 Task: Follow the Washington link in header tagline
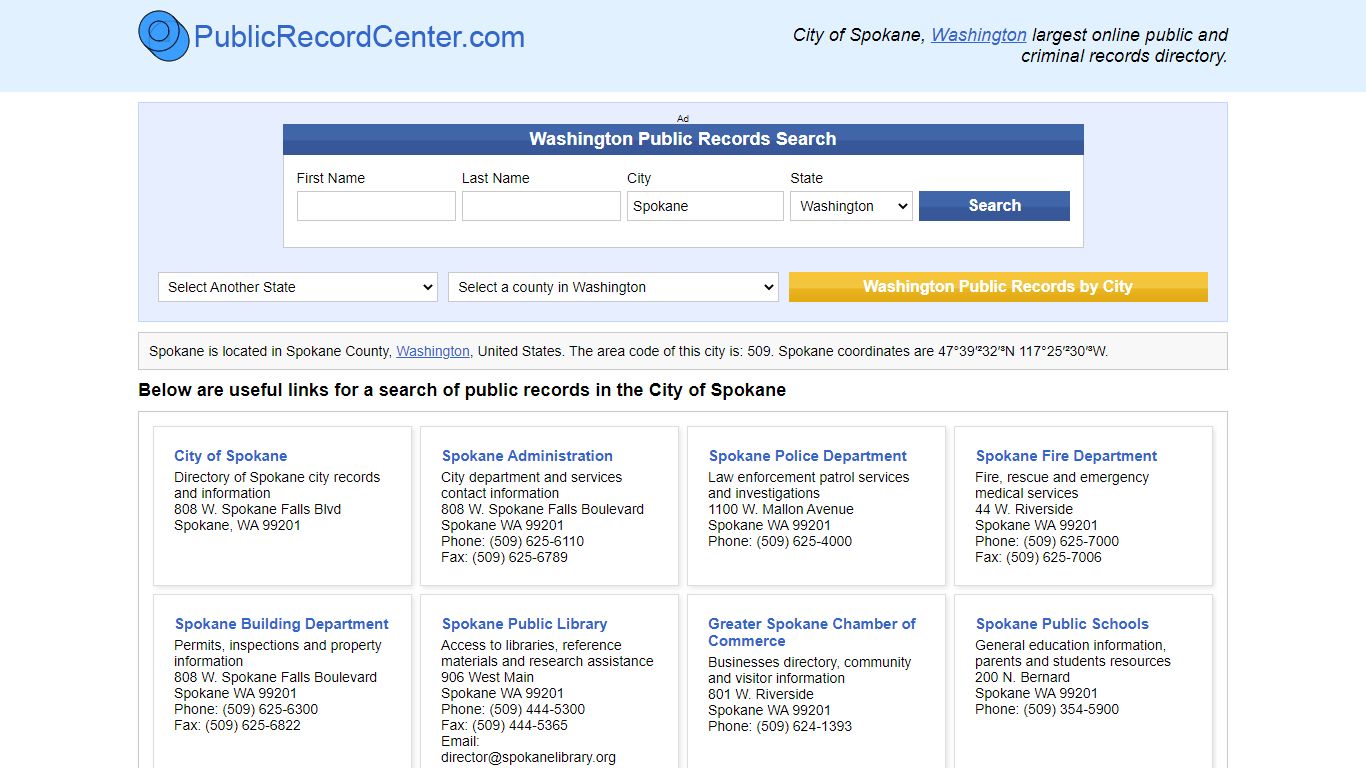979,35
